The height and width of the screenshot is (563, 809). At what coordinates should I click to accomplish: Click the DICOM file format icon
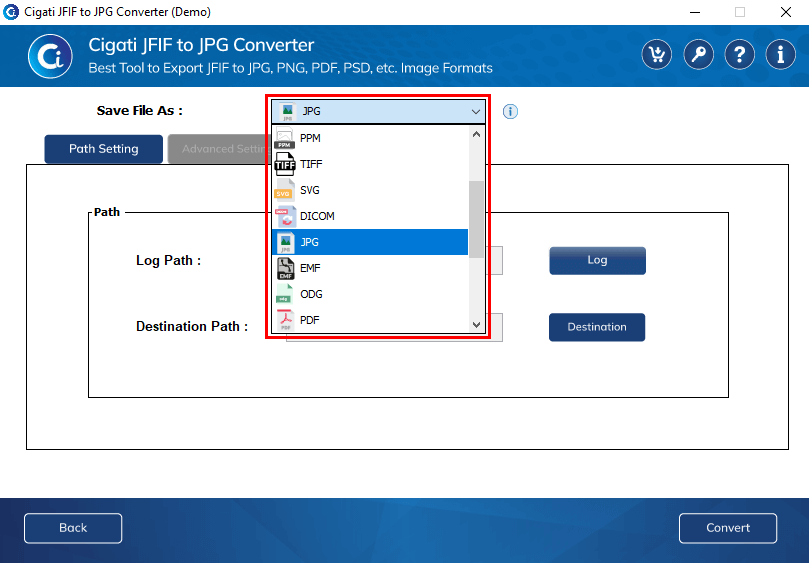[285, 216]
